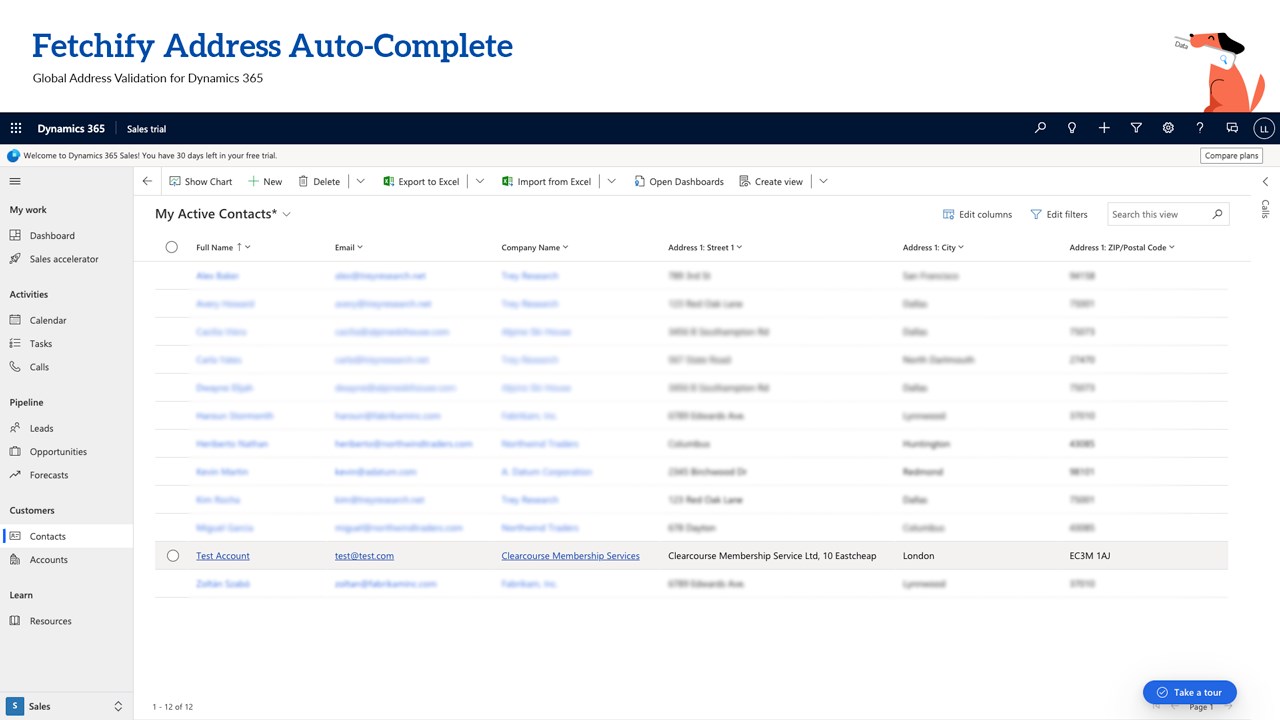
Task: Click the search magnifier in Search this view
Action: (1217, 214)
